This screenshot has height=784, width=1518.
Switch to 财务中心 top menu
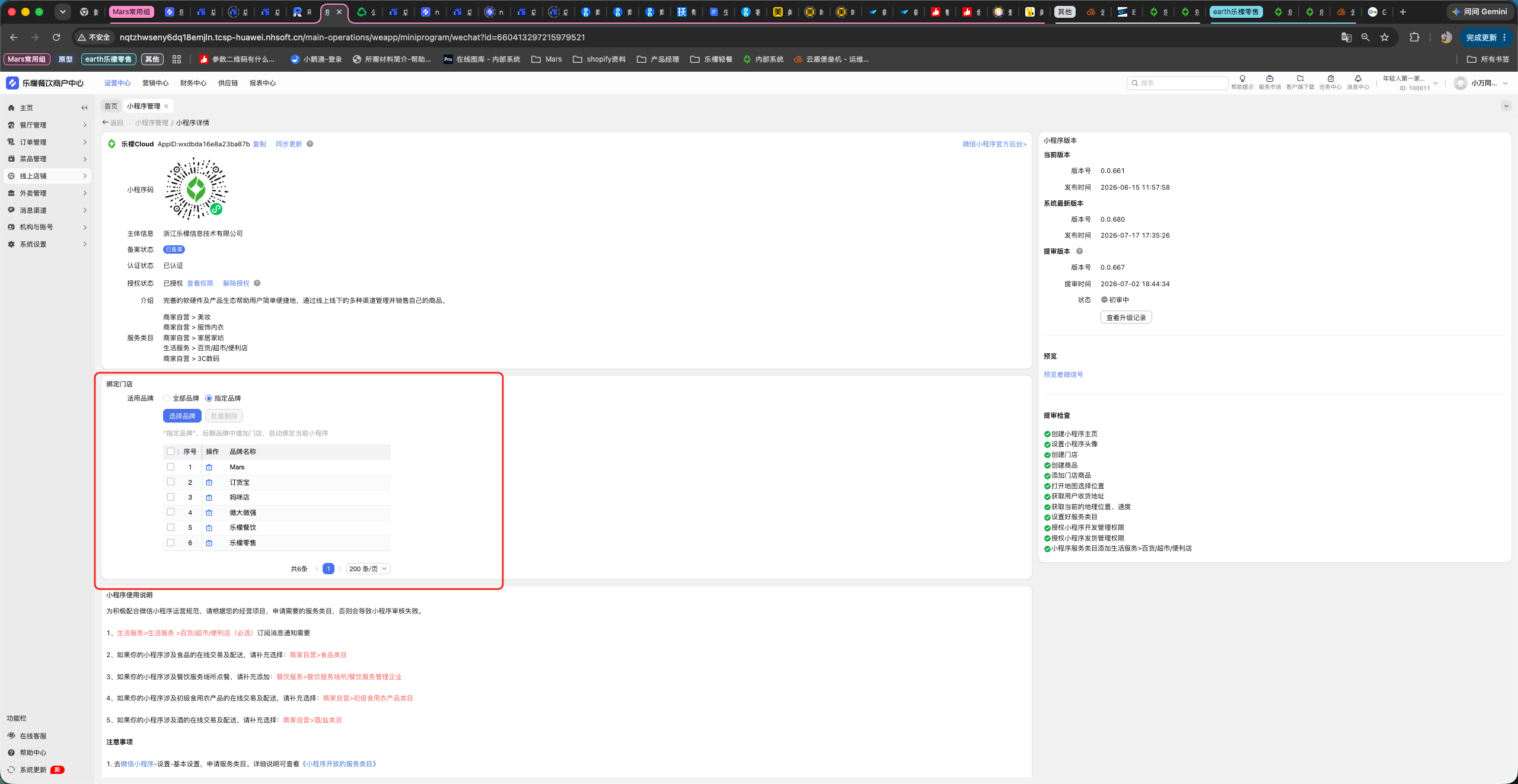(x=193, y=83)
